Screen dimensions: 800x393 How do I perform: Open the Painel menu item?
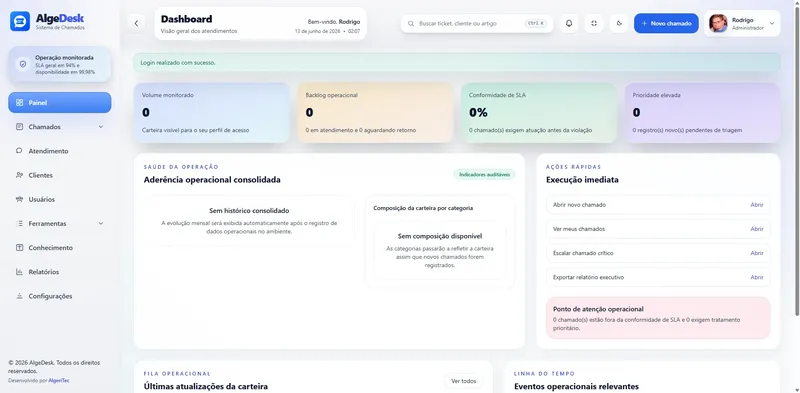pyautogui.click(x=60, y=103)
